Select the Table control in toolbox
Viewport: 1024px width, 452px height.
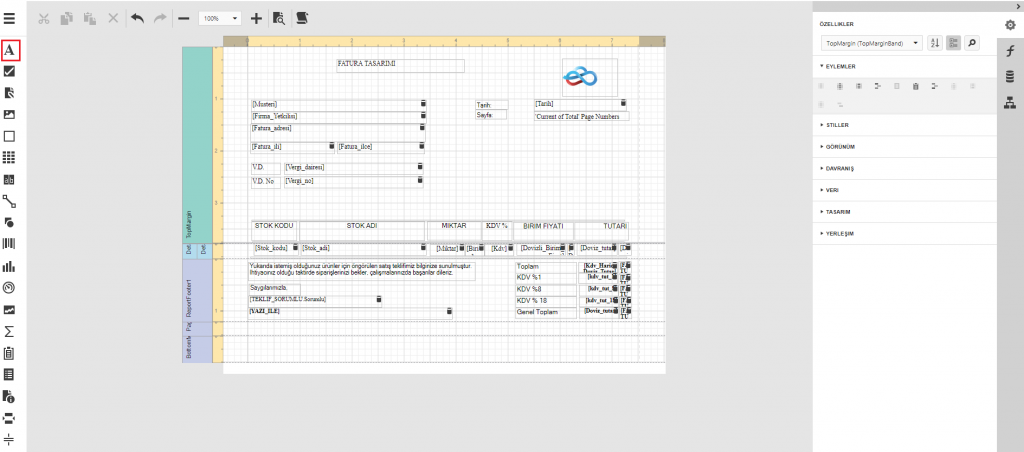click(x=9, y=157)
